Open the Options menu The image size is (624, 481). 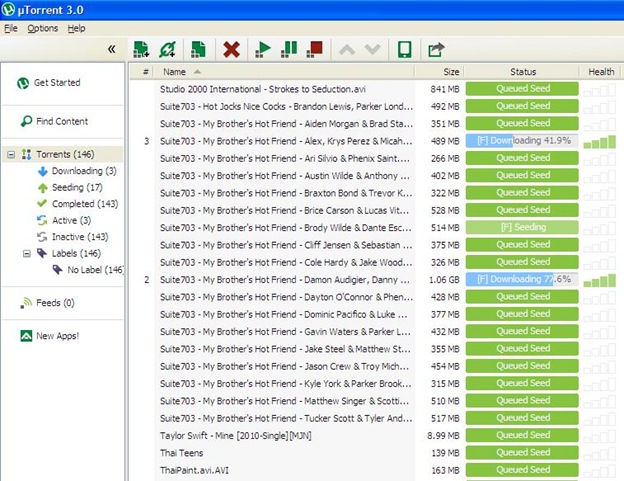tap(43, 28)
